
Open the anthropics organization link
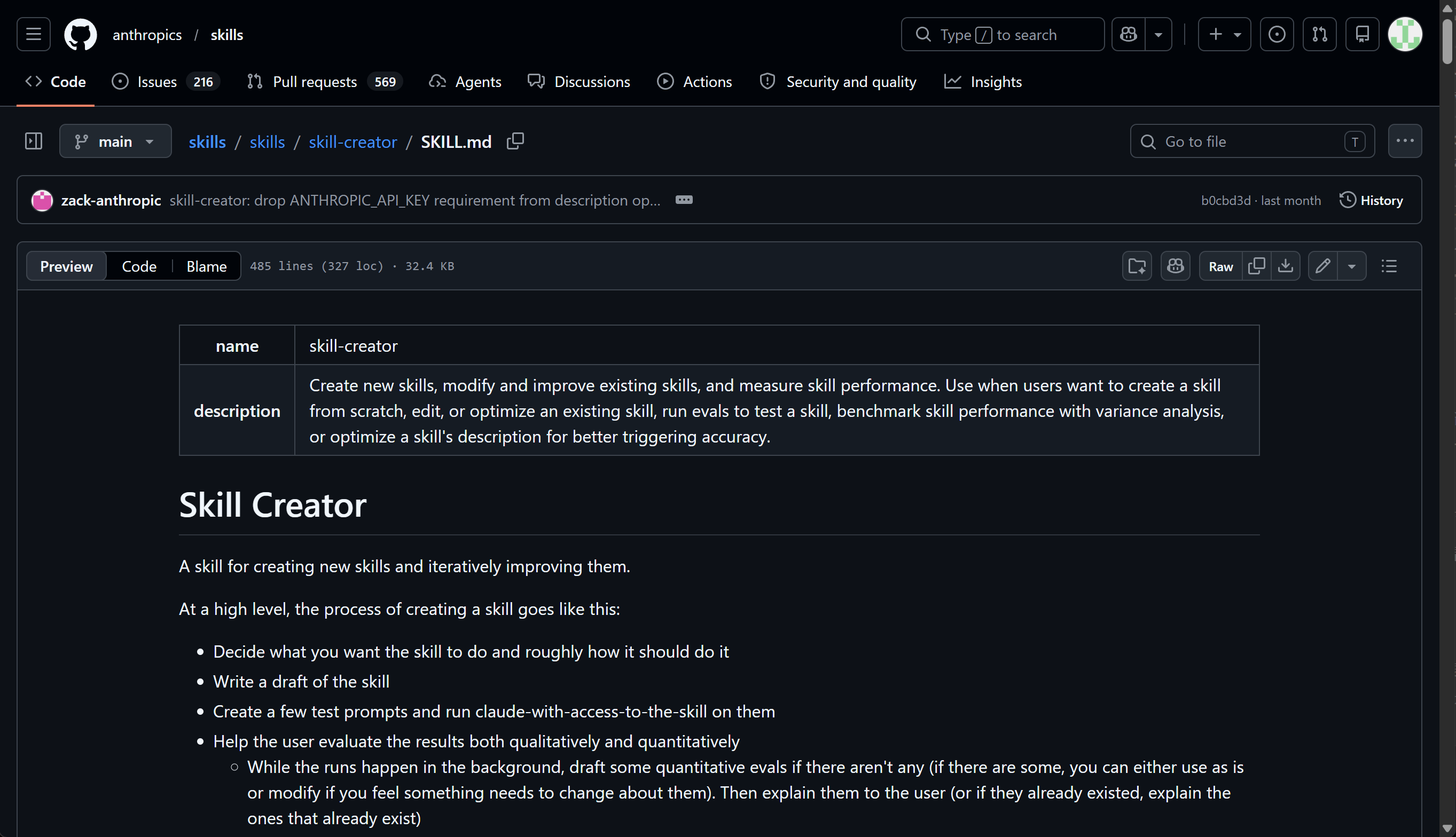pyautogui.click(x=147, y=35)
